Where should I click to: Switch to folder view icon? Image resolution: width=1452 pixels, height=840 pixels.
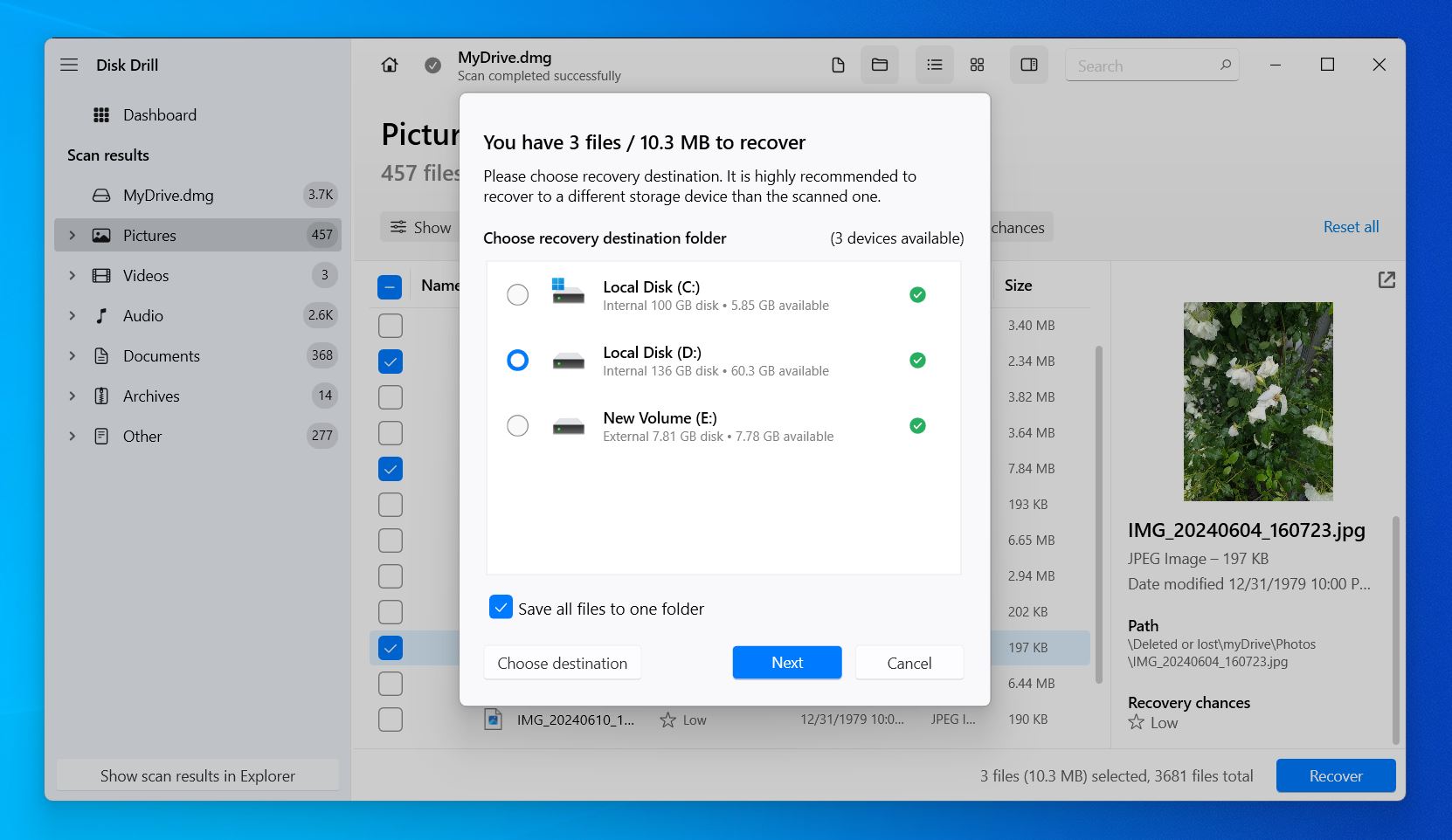tap(880, 65)
